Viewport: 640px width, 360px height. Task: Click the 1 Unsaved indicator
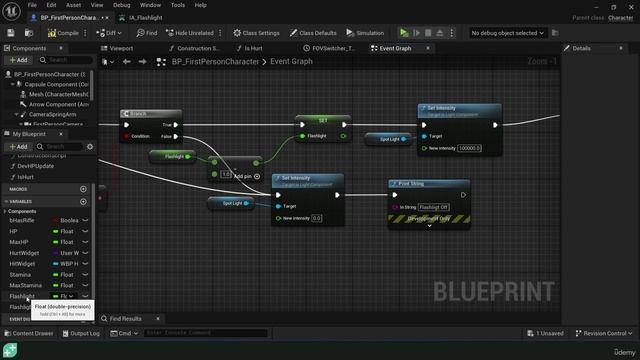(x=545, y=333)
